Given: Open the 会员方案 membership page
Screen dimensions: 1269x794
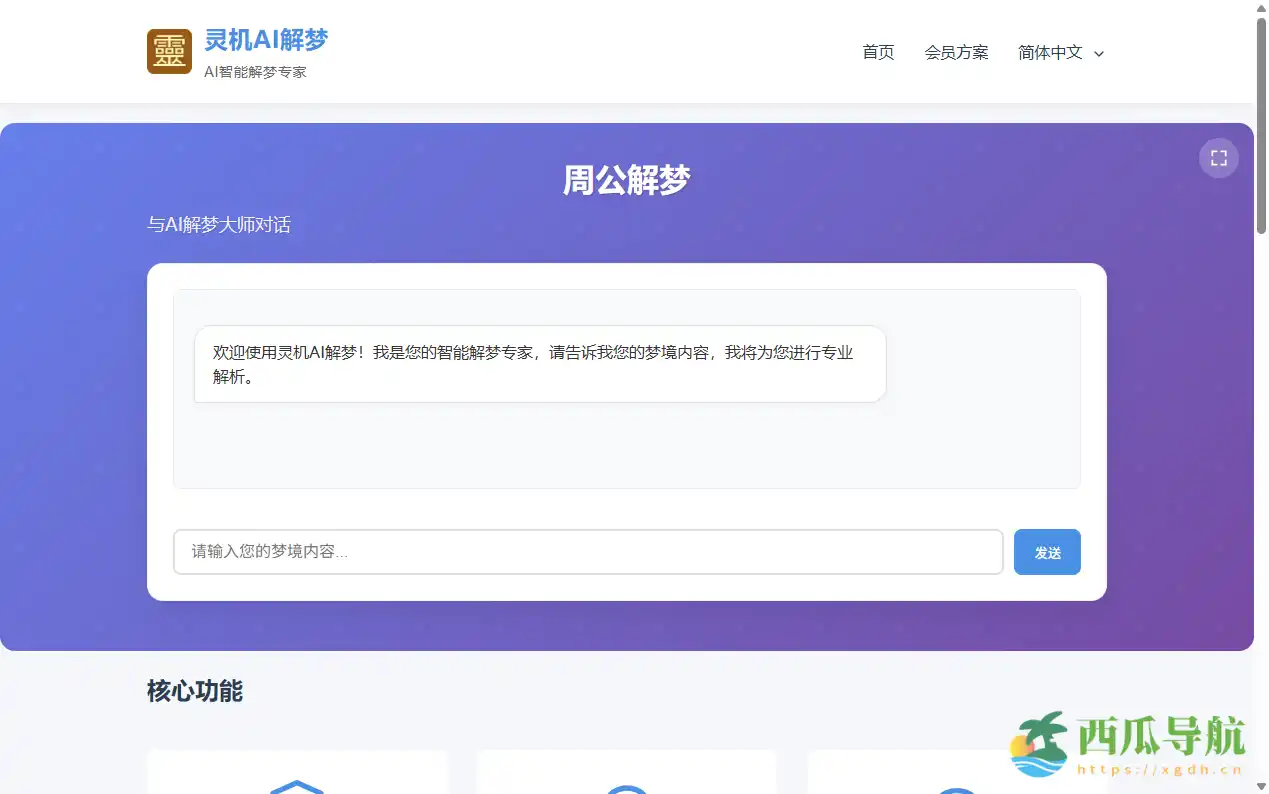Looking at the screenshot, I should tap(956, 53).
